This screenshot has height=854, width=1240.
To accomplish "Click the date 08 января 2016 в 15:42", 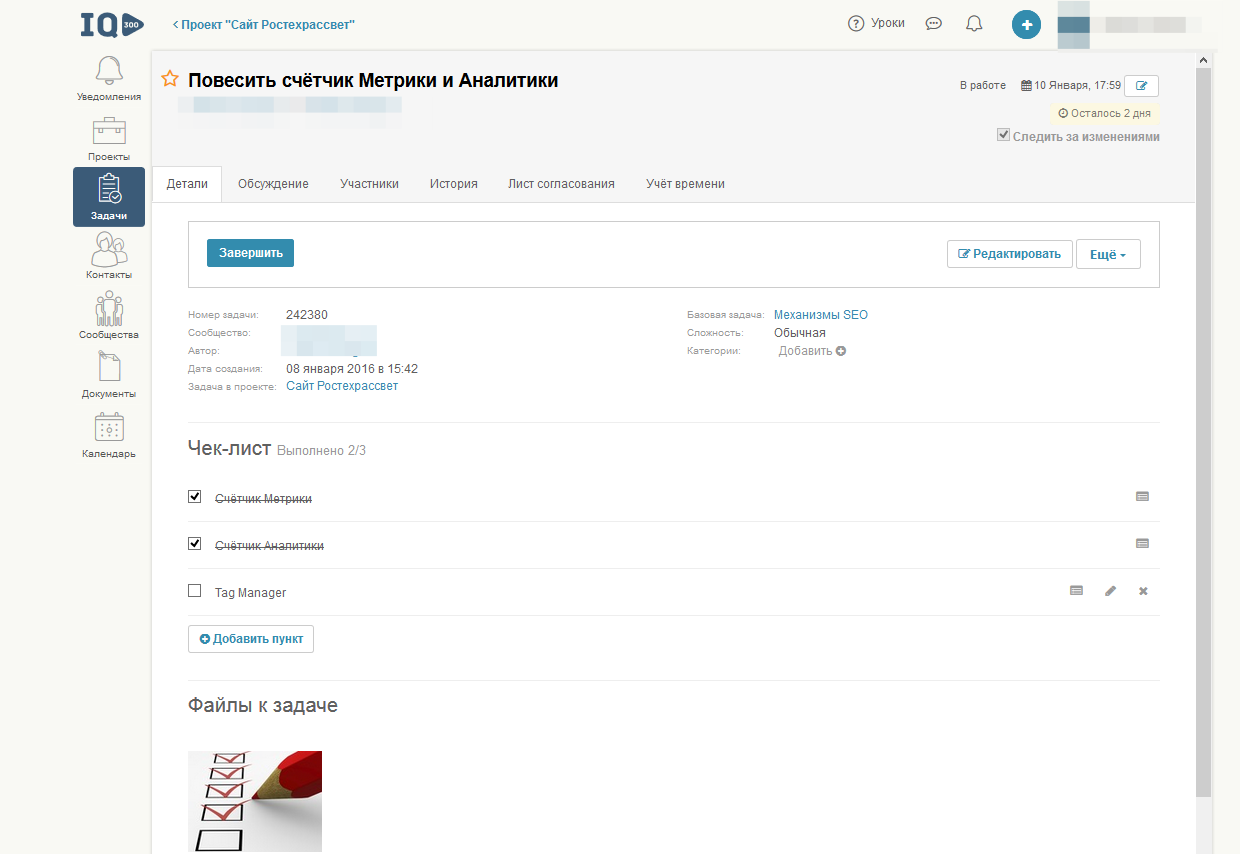I will coord(352,369).
